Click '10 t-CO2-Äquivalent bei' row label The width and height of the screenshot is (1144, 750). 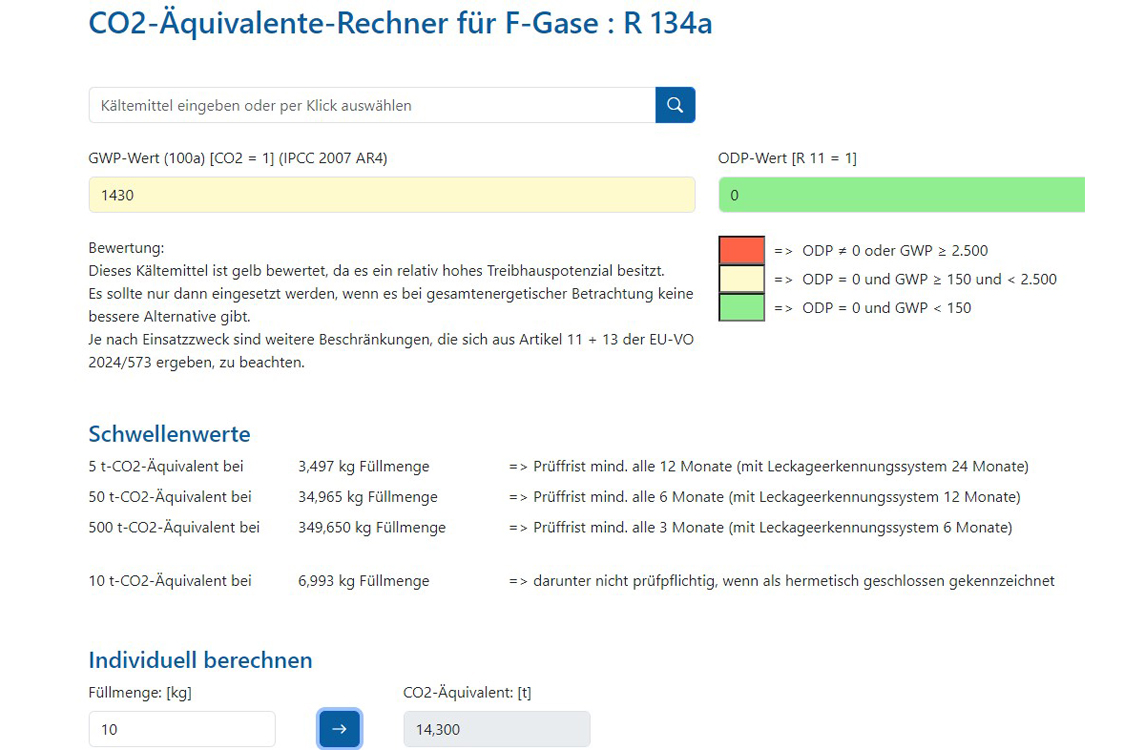pos(170,581)
